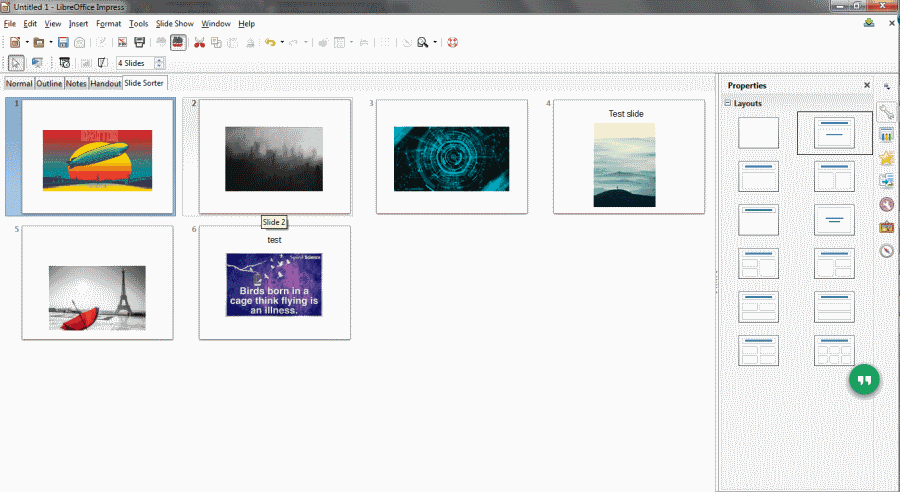Expand the Open recent documents arrow
900x492 pixels.
[x=51, y=42]
